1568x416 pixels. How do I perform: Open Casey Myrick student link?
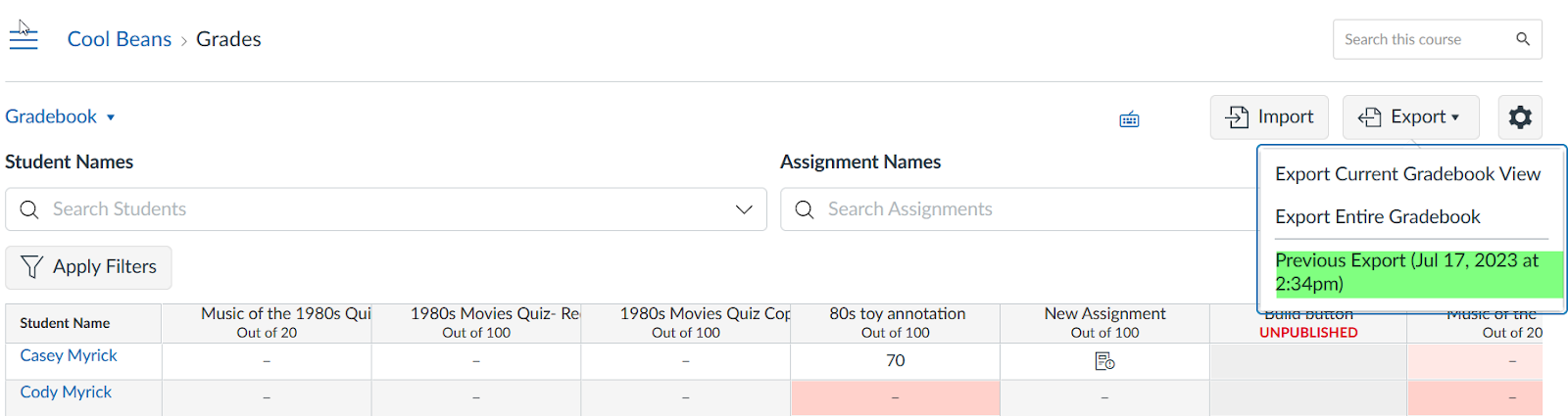pyautogui.click(x=69, y=356)
